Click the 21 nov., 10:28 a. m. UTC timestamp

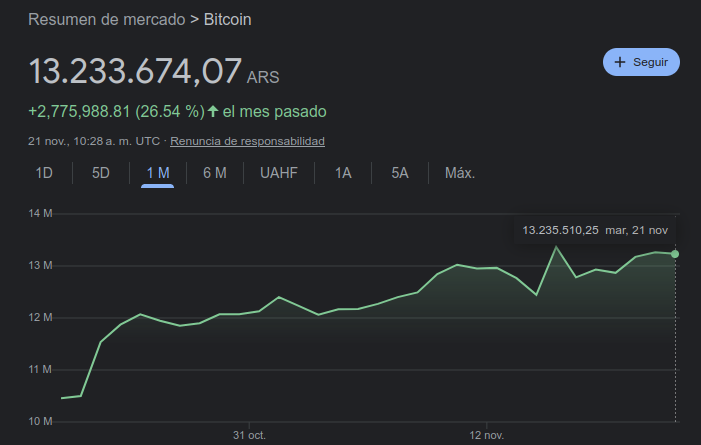[94, 141]
